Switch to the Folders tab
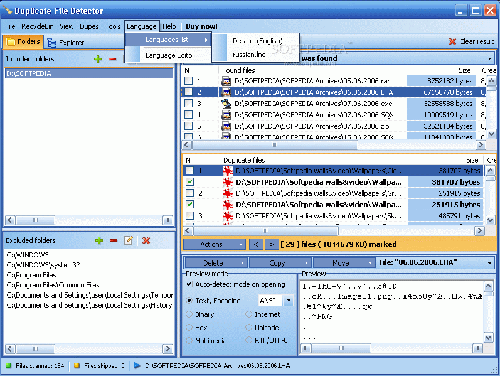The image size is (500, 376). click(23, 42)
